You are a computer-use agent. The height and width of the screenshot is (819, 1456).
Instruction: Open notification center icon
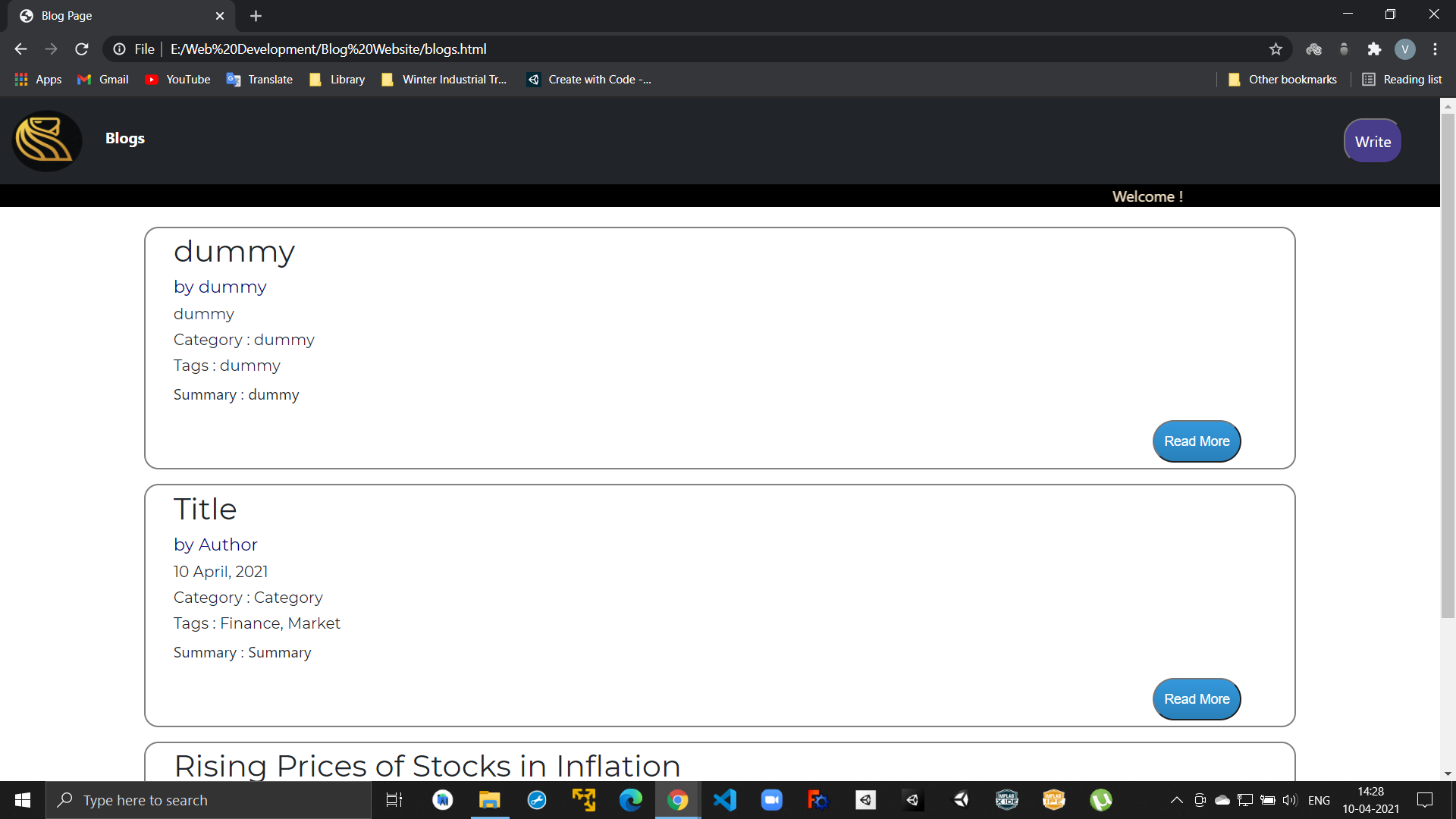[1425, 800]
